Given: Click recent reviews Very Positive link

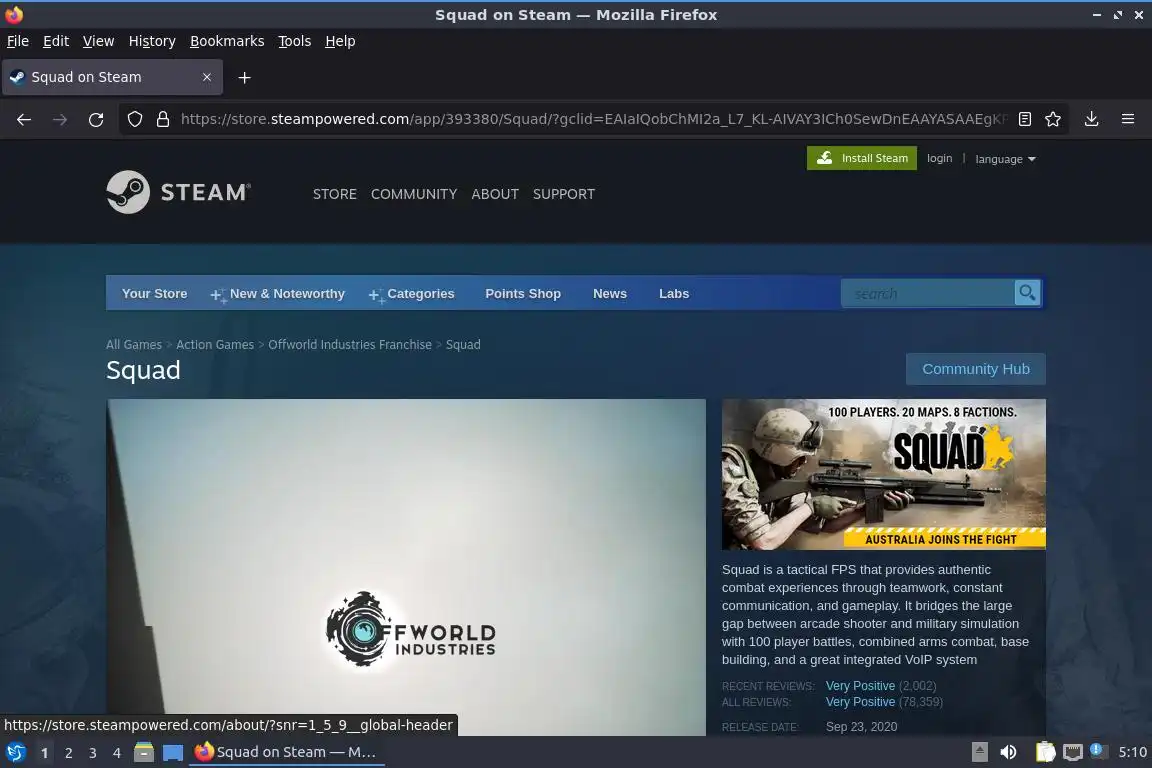Looking at the screenshot, I should (860, 686).
